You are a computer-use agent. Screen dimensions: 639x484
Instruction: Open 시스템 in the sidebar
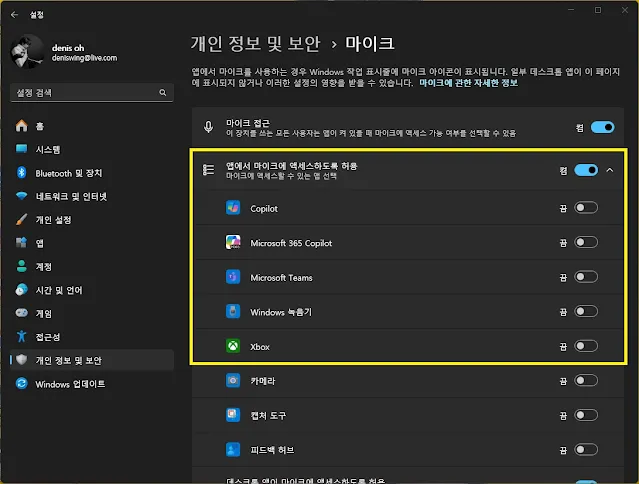point(92,150)
